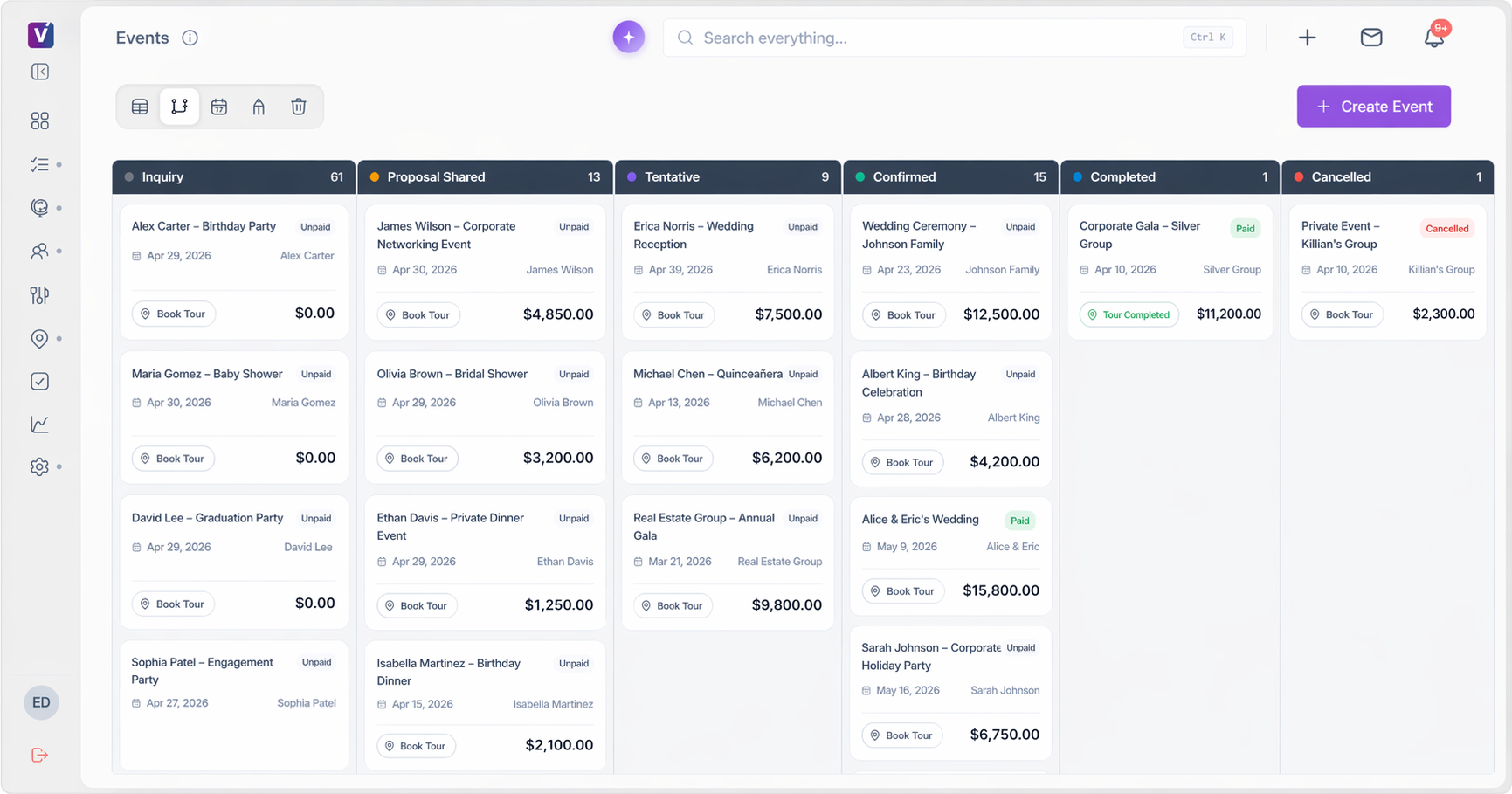1512x794 pixels.
Task: Open the dashboard grid icon in sidebar
Action: (x=40, y=121)
